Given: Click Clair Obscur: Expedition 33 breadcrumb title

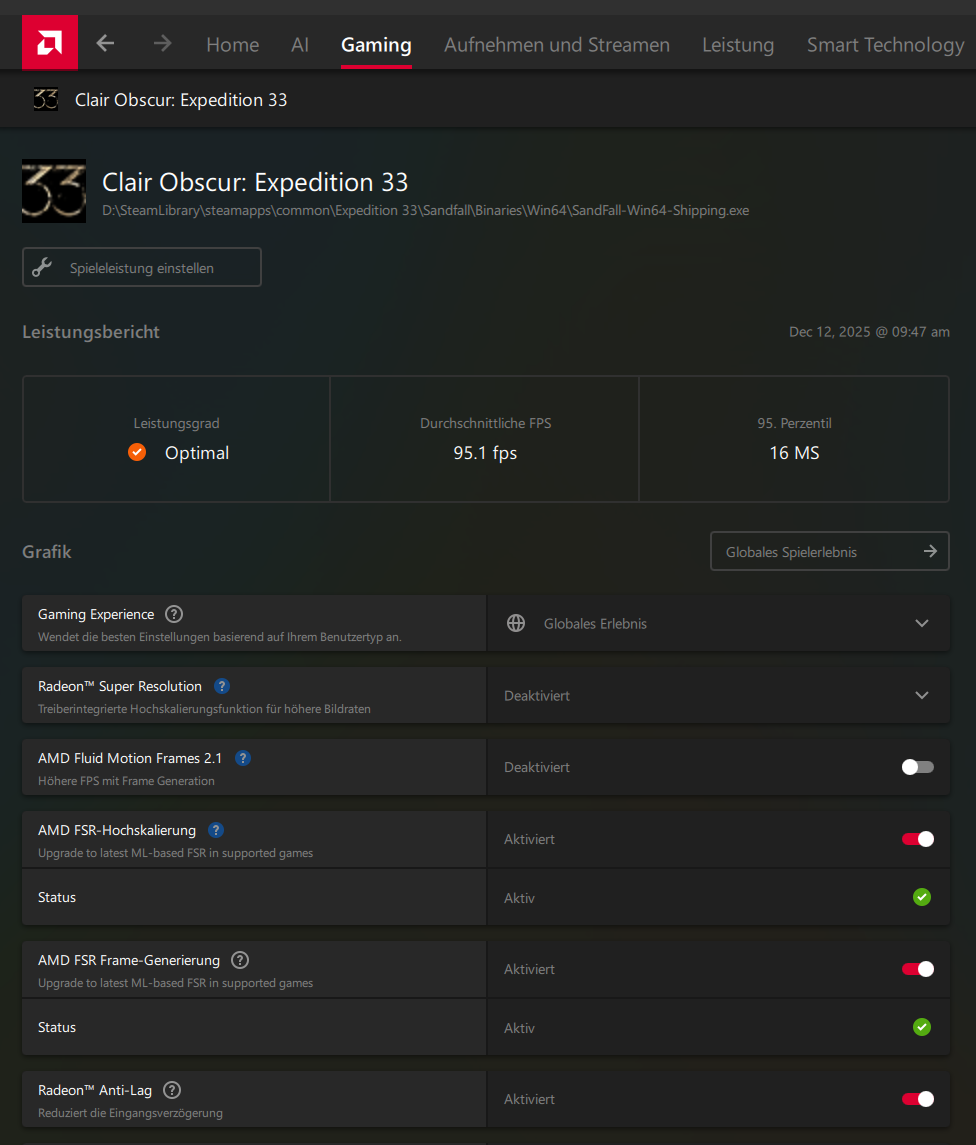Looking at the screenshot, I should 181,100.
